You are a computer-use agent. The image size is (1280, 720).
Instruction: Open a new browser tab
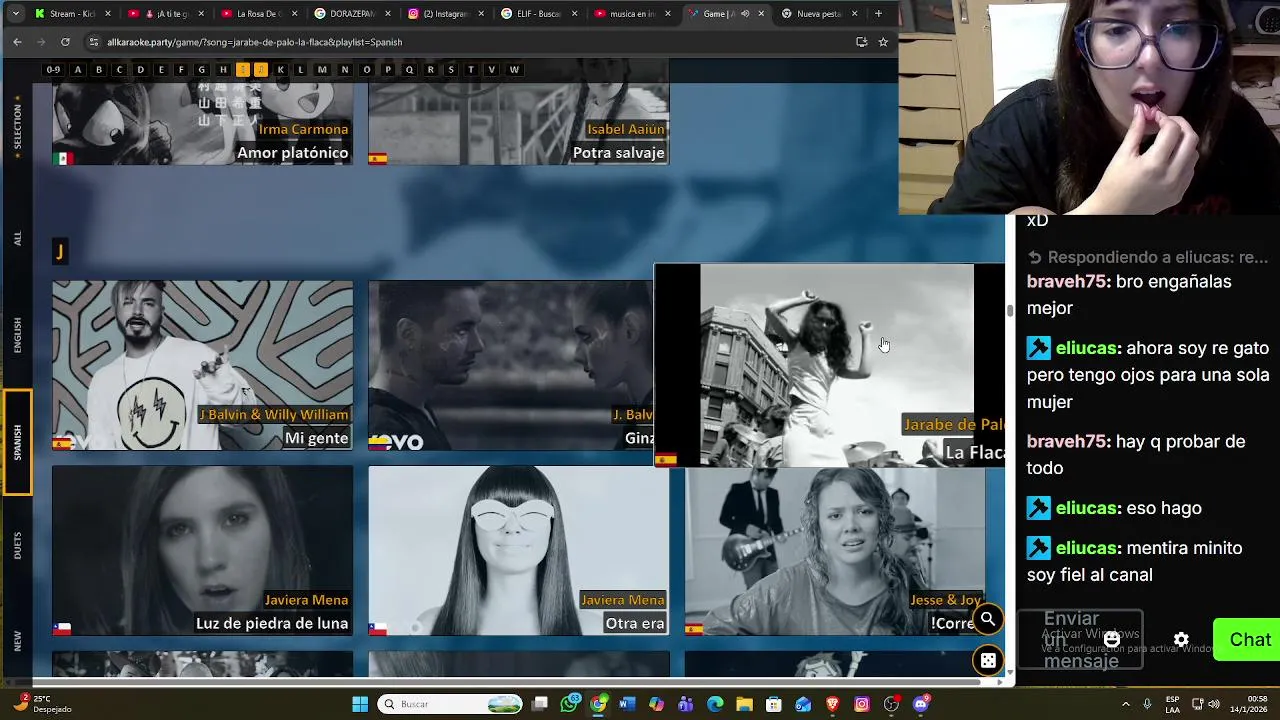pyautogui.click(x=878, y=13)
